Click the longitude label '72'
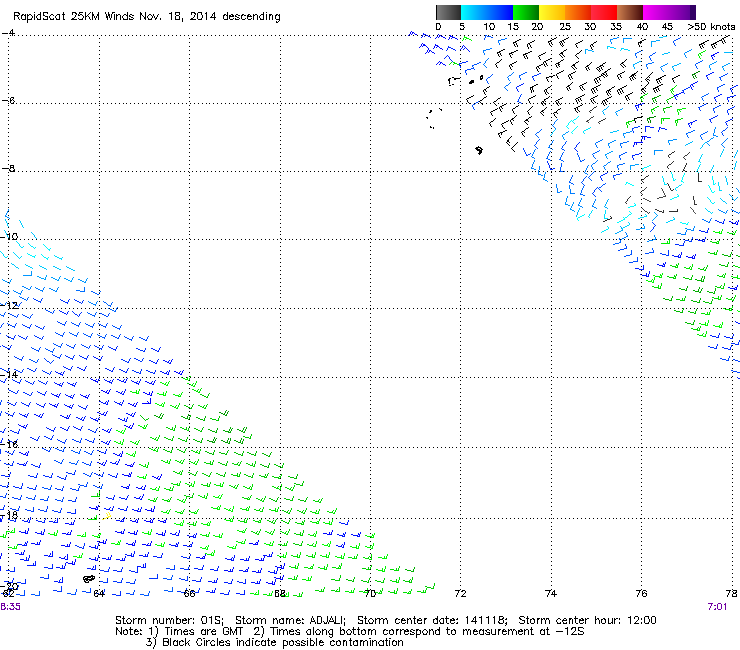The width and height of the screenshot is (740, 650). [x=461, y=593]
